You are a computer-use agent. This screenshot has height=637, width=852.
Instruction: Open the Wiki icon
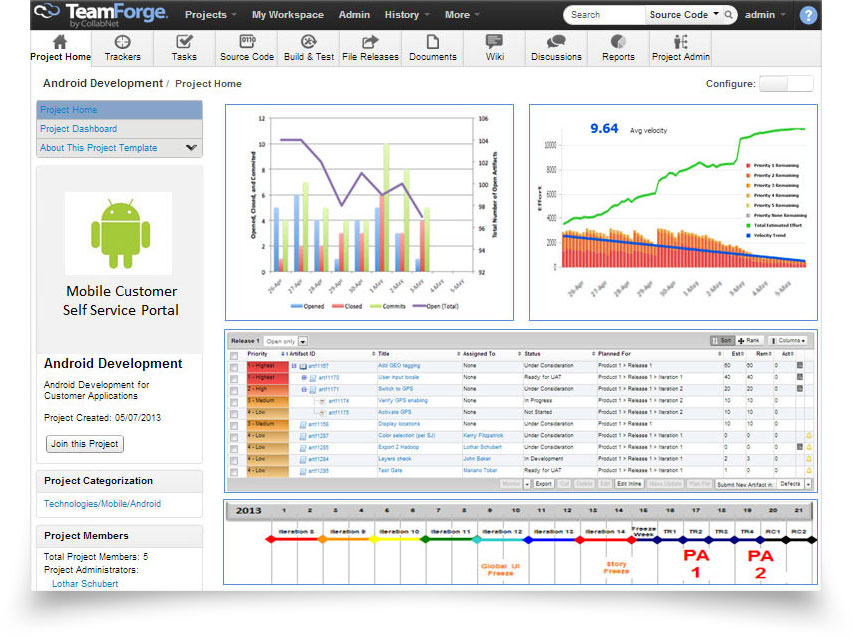click(495, 46)
